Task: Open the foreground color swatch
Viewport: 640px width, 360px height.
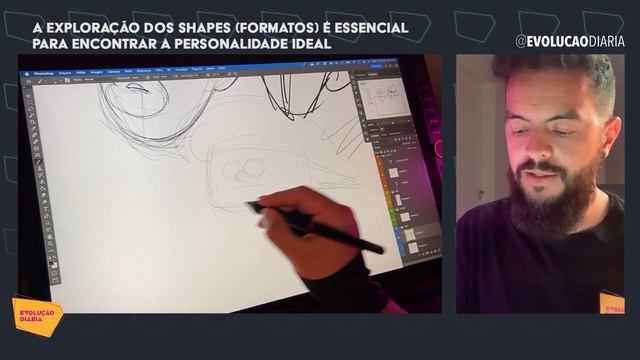Action: [52, 262]
